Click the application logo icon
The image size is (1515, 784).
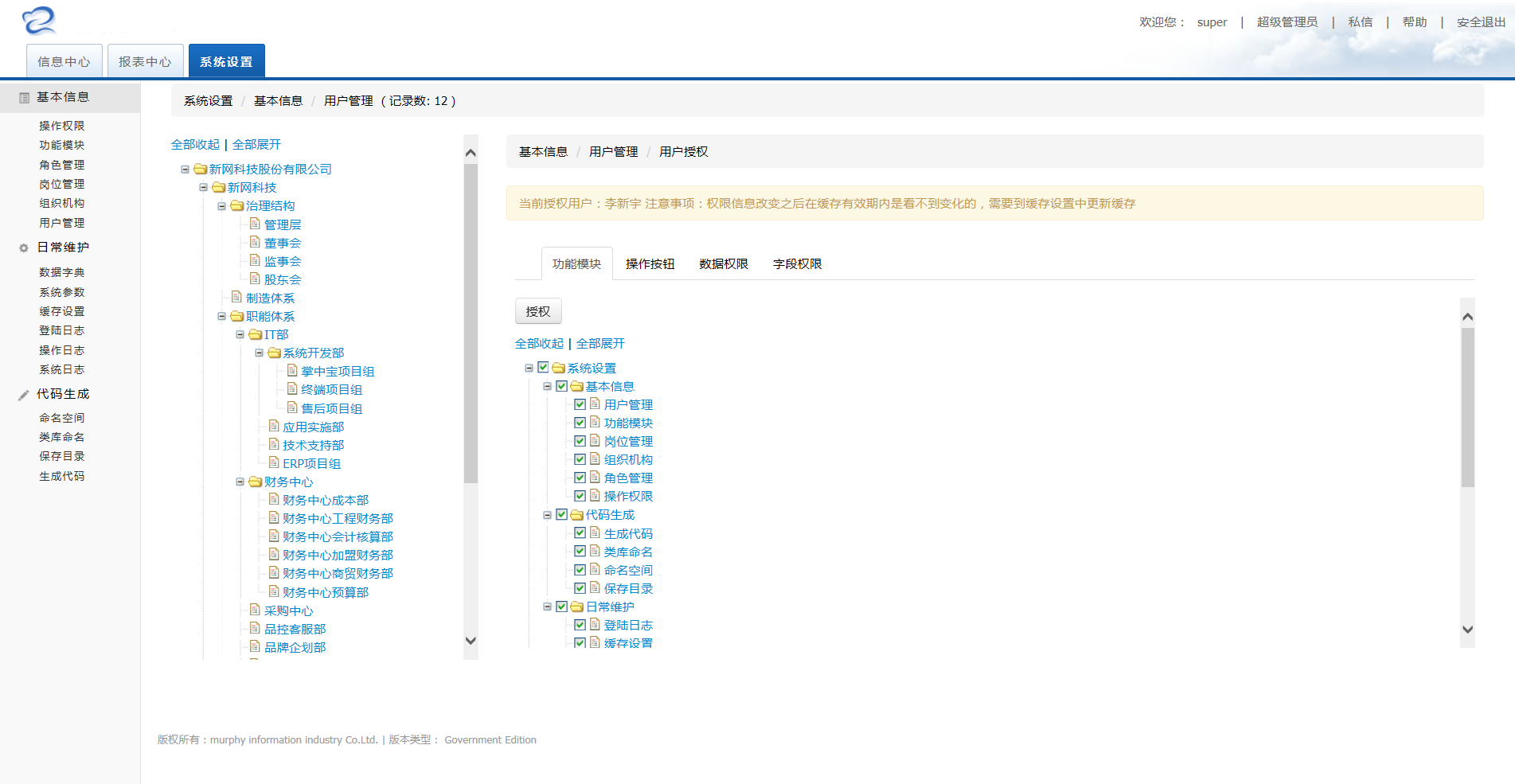click(x=39, y=21)
